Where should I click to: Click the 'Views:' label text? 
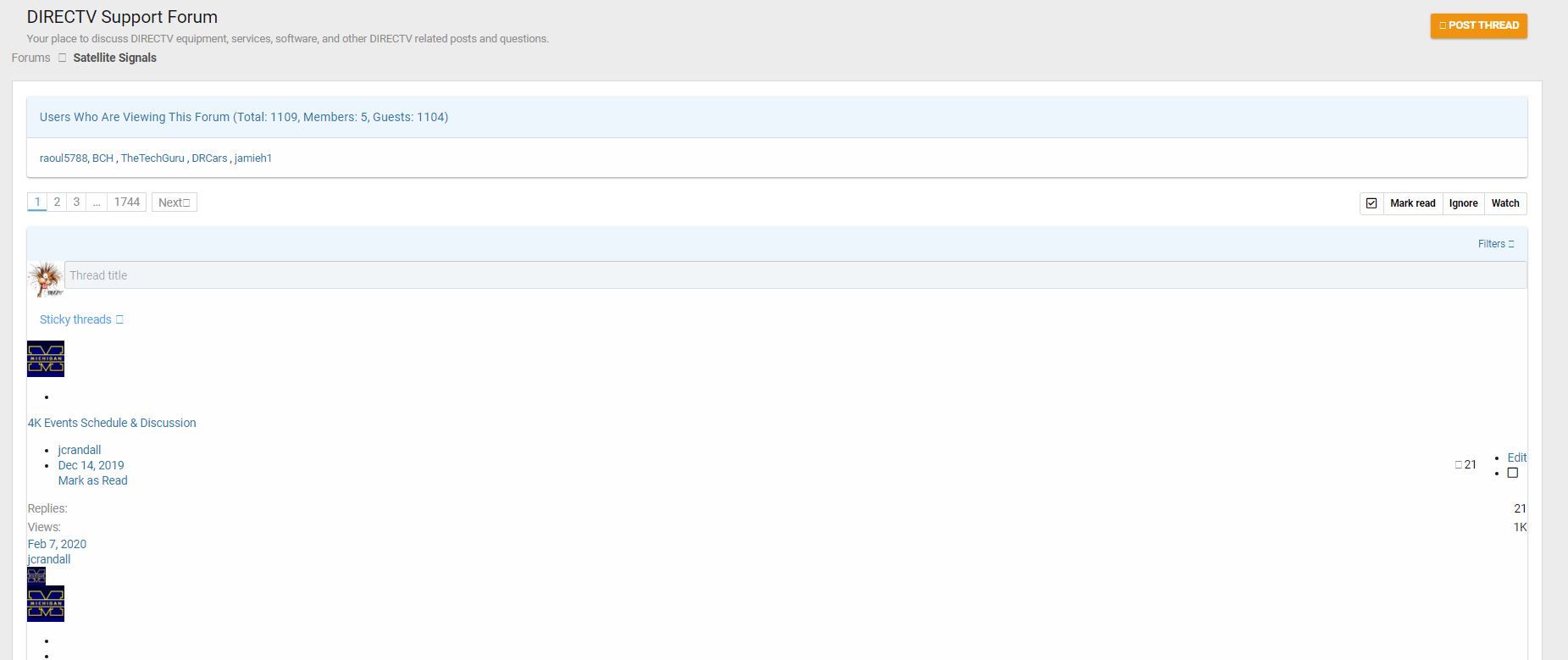[x=44, y=527]
